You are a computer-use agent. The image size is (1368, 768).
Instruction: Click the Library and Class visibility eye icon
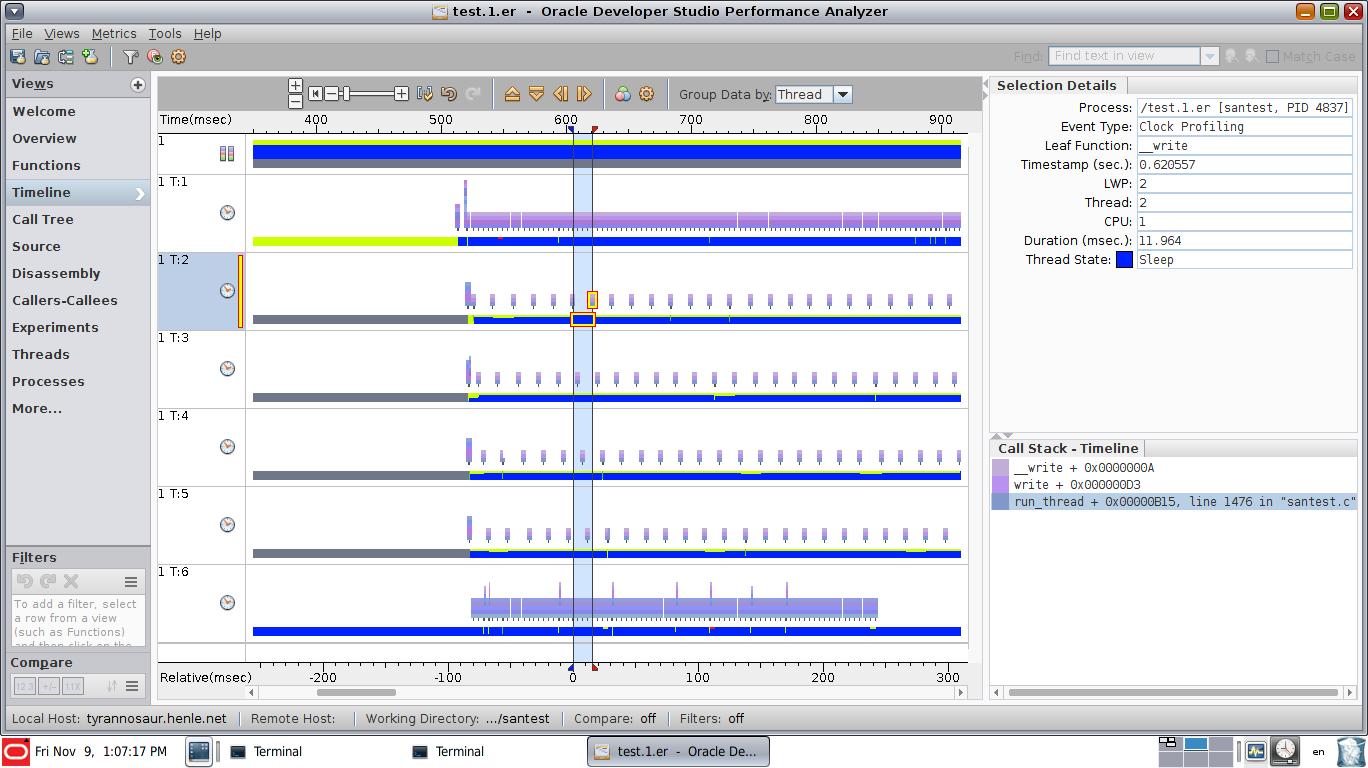click(x=154, y=57)
